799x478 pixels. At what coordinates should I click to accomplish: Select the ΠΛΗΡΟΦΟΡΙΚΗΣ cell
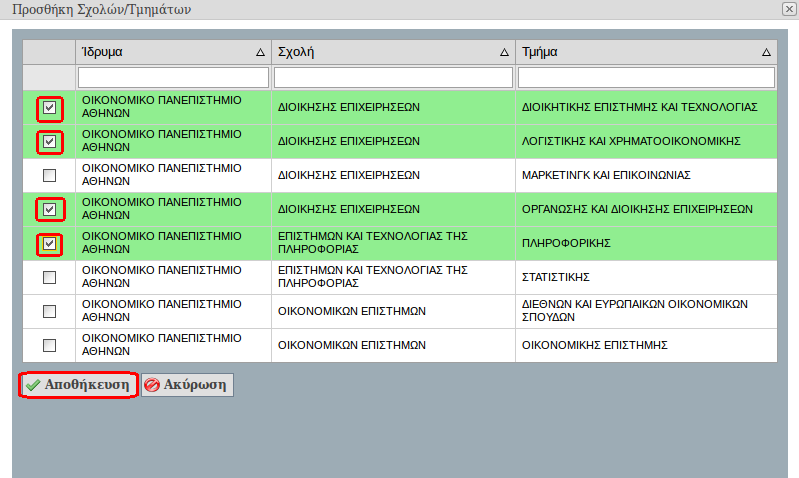646,244
